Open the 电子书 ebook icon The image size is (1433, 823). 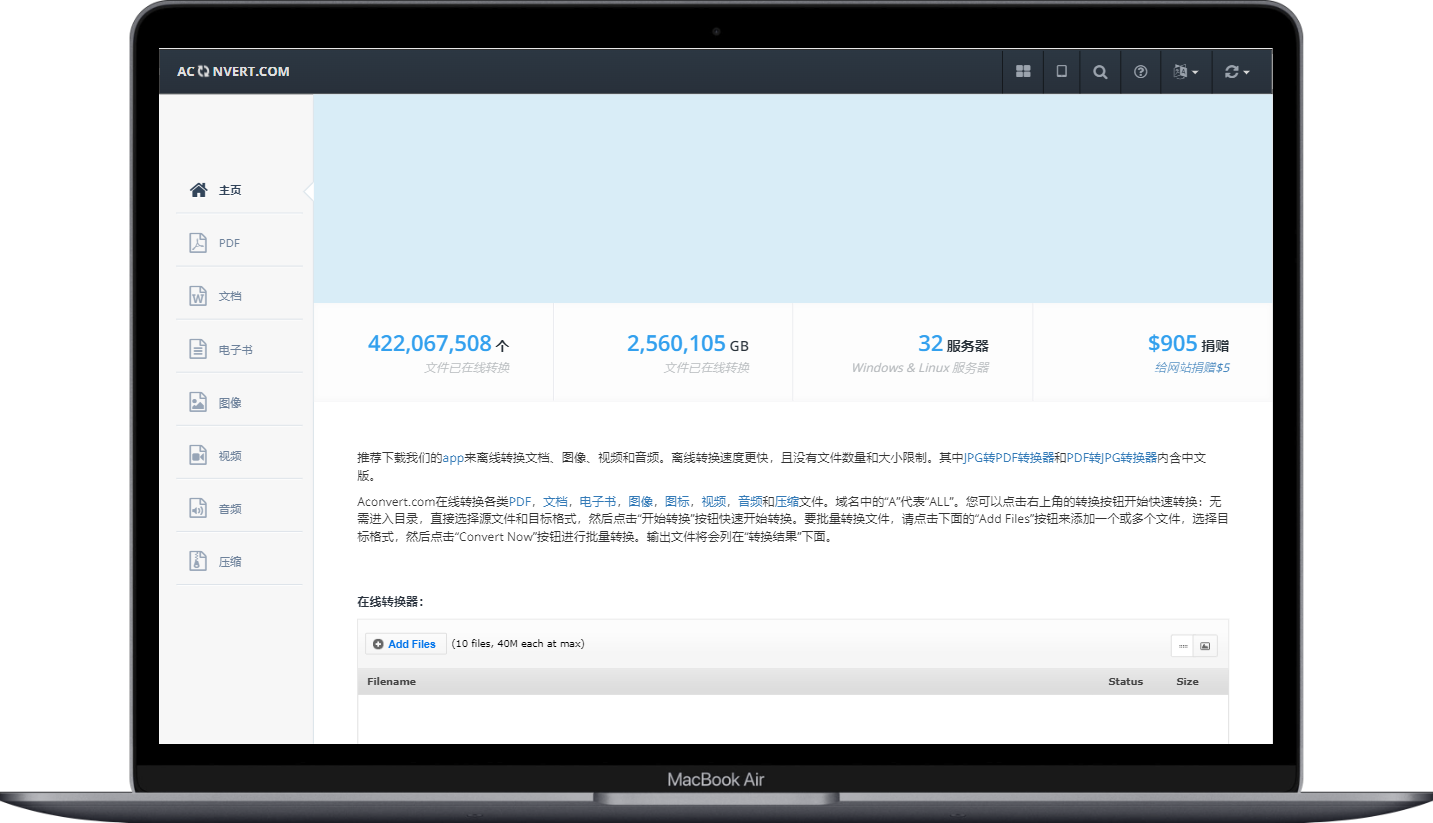[x=198, y=349]
